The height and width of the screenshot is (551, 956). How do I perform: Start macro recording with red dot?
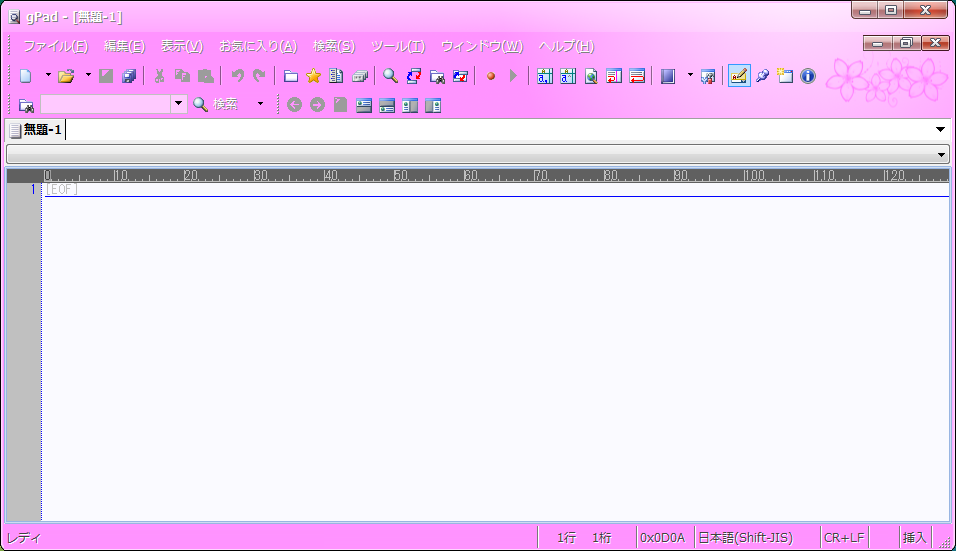[x=491, y=76]
